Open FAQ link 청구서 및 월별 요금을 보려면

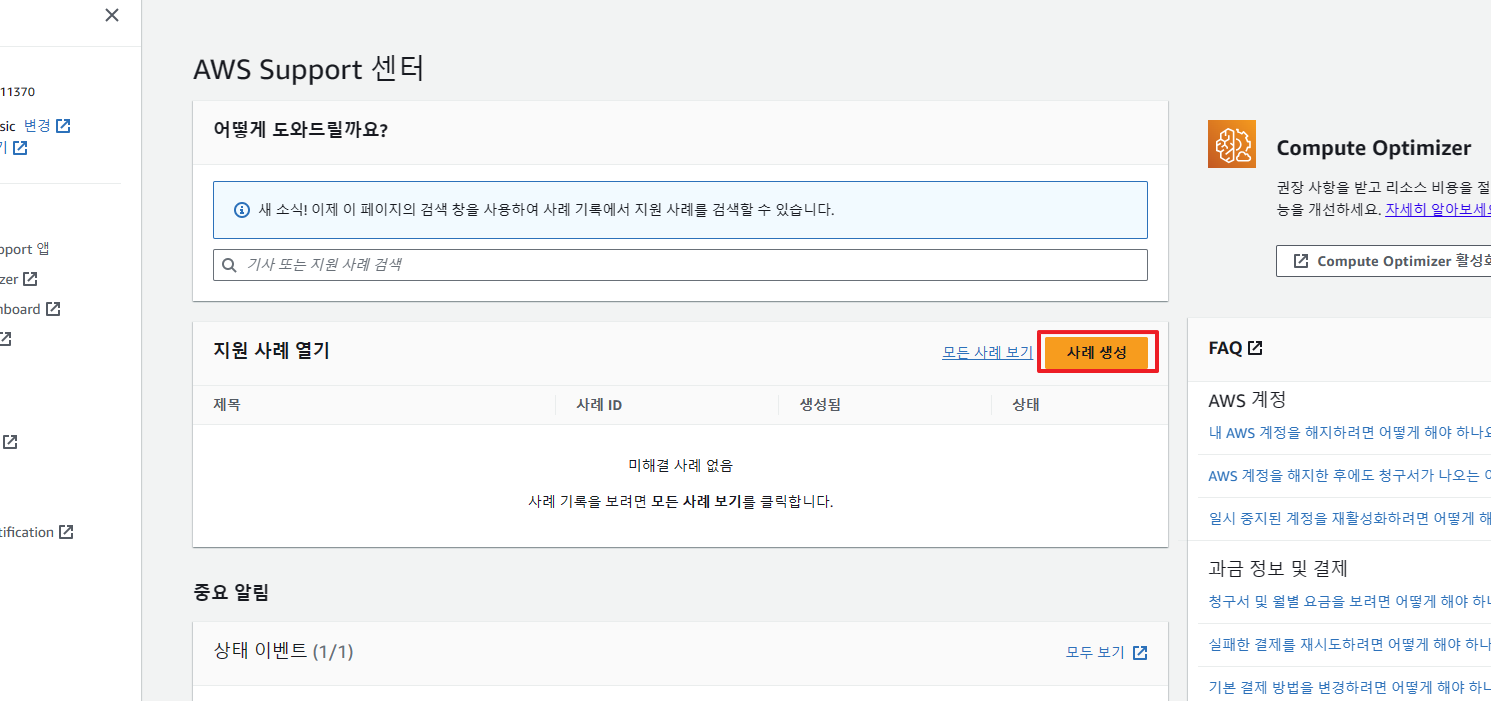coord(1350,601)
